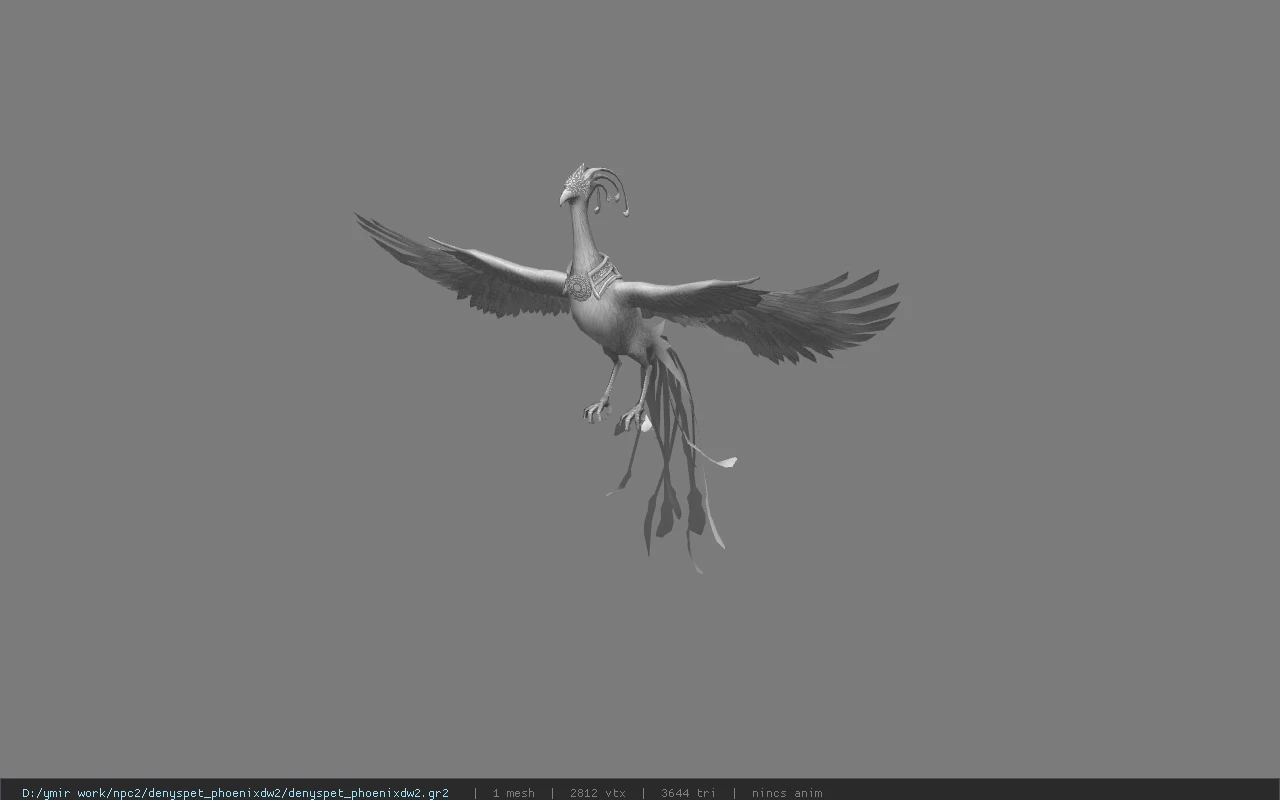Click the denyspet_phoenixdw2.gr2 file path in status bar
Viewport: 1280px width, 800px height.
pos(235,793)
